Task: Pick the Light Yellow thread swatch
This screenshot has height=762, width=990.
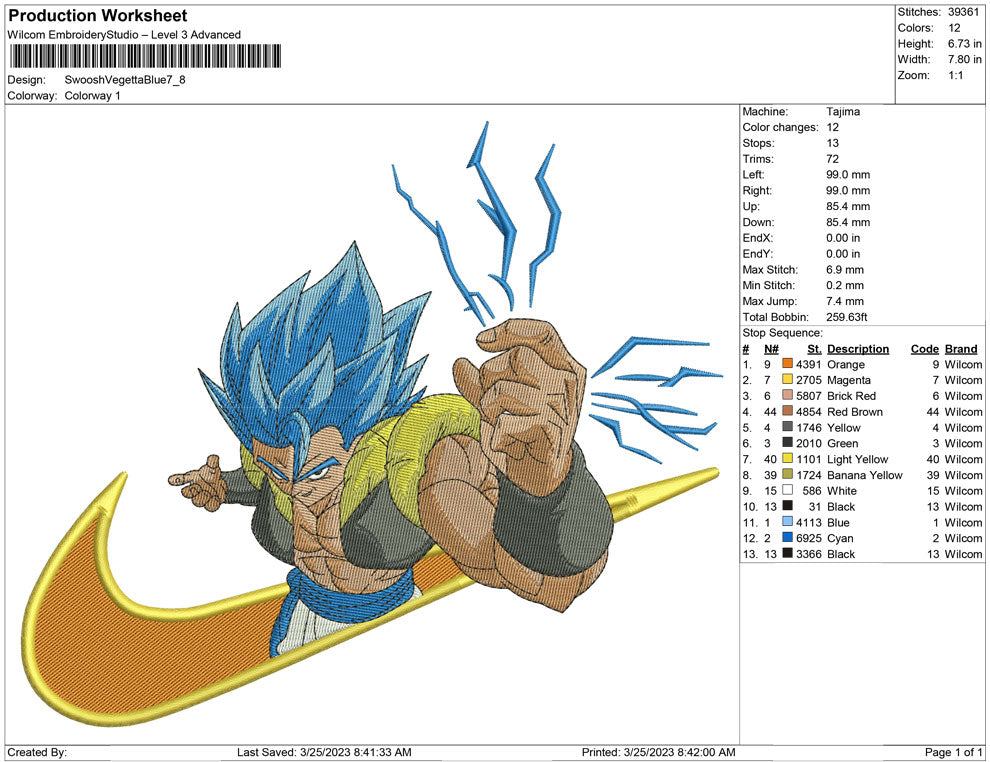Action: click(787, 459)
